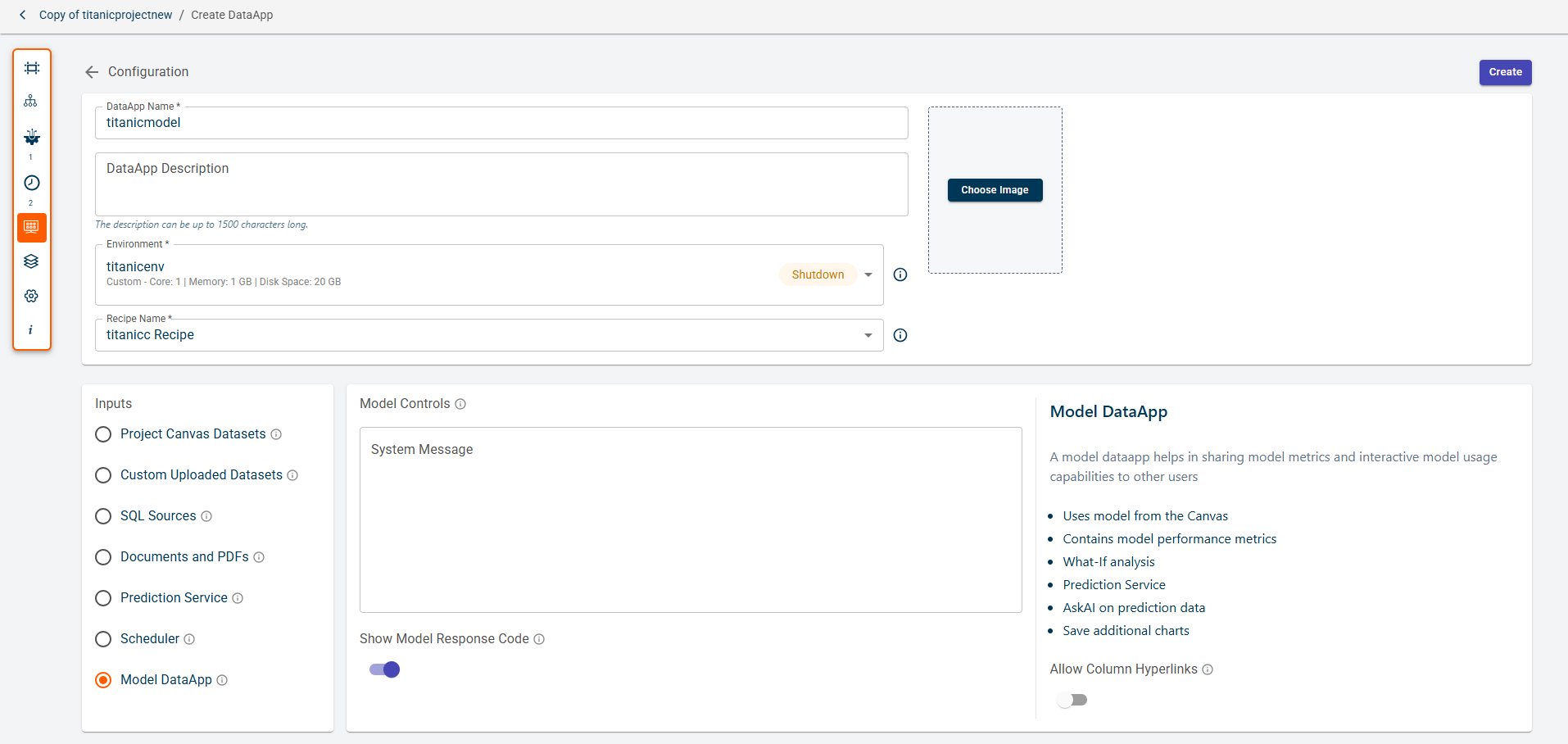
Task: Open the stacked layers icon in the sidebar
Action: click(x=31, y=261)
